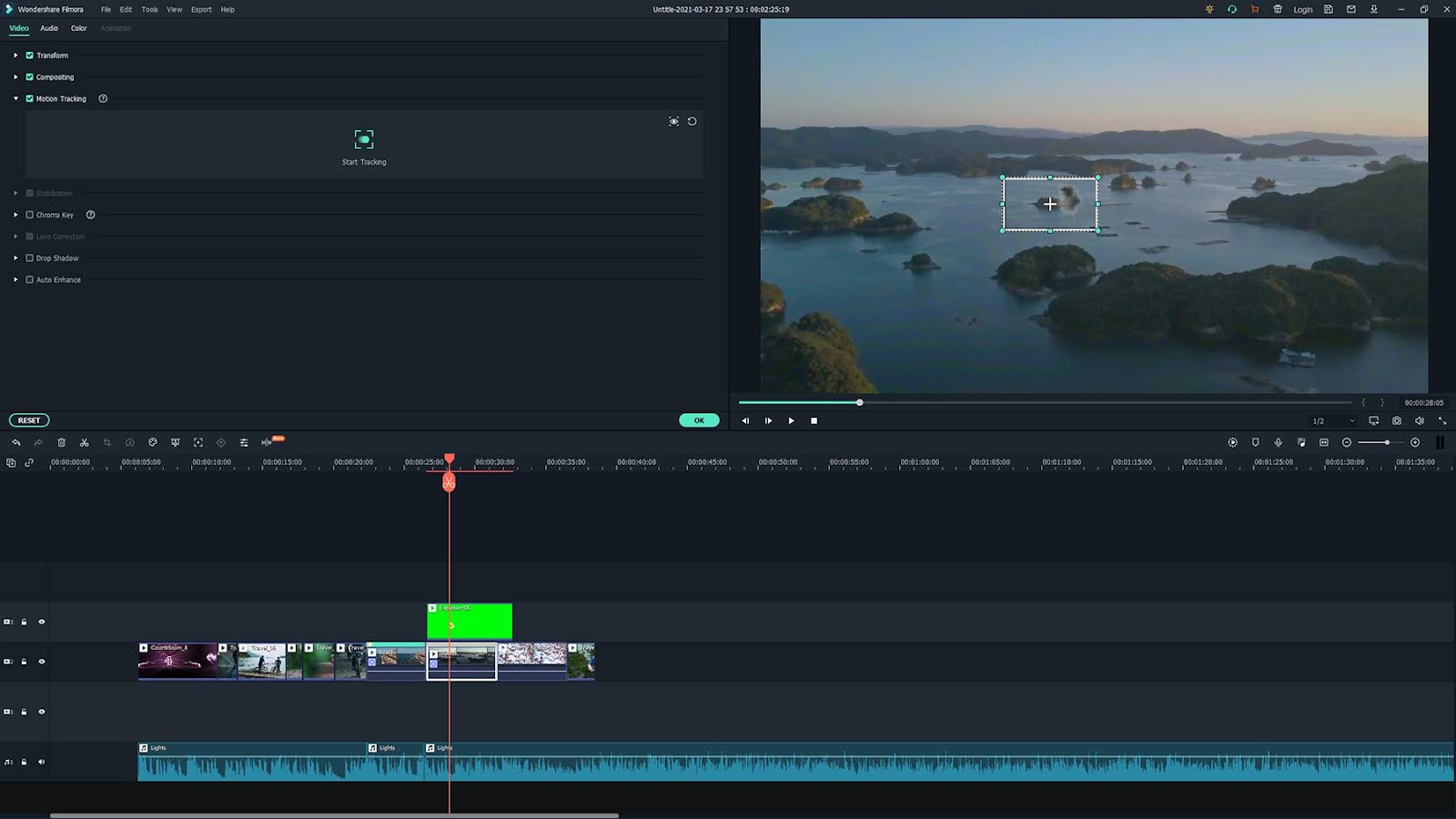Click the stop playback button
This screenshot has height=819, width=1456.
coord(814,420)
